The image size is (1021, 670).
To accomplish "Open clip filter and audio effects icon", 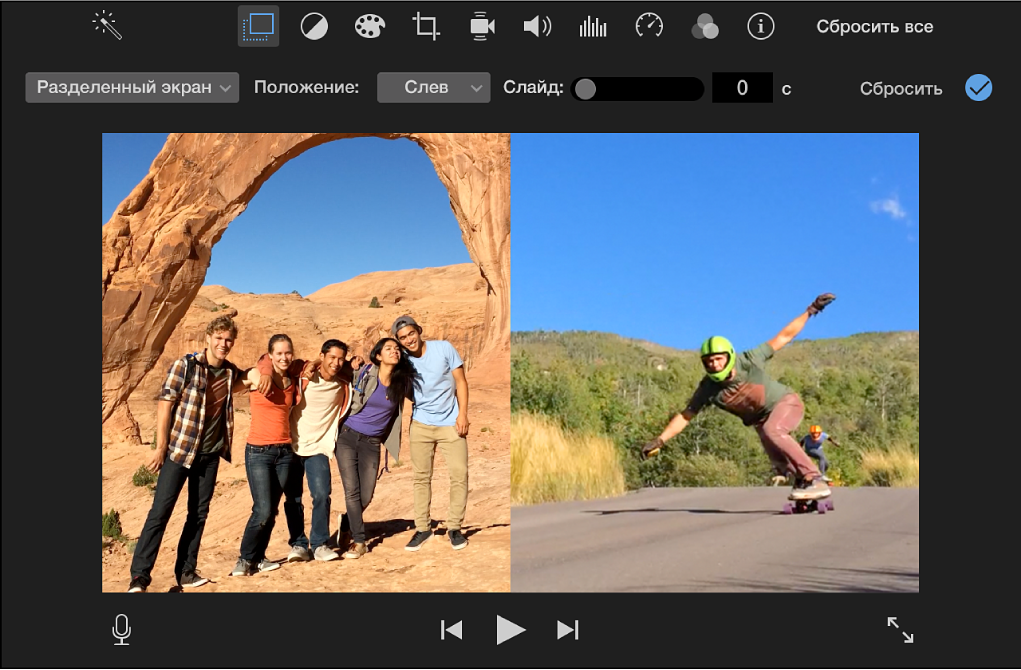I will [x=705, y=27].
